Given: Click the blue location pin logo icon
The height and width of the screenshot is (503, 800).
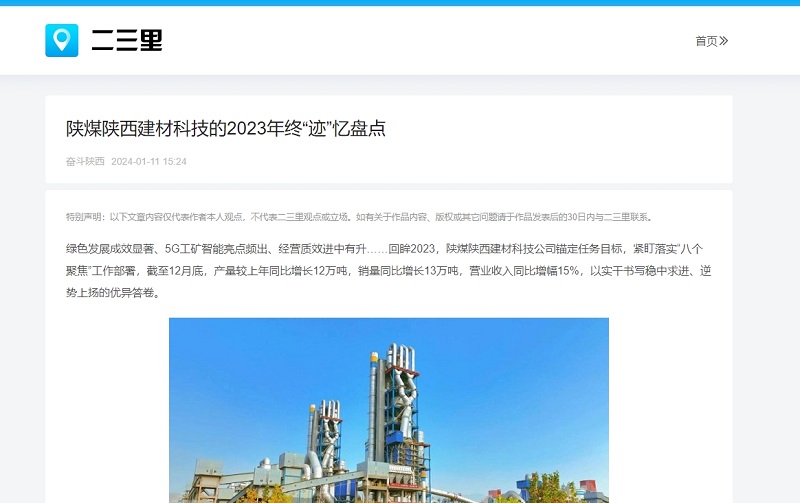Looking at the screenshot, I should pyautogui.click(x=62, y=40).
